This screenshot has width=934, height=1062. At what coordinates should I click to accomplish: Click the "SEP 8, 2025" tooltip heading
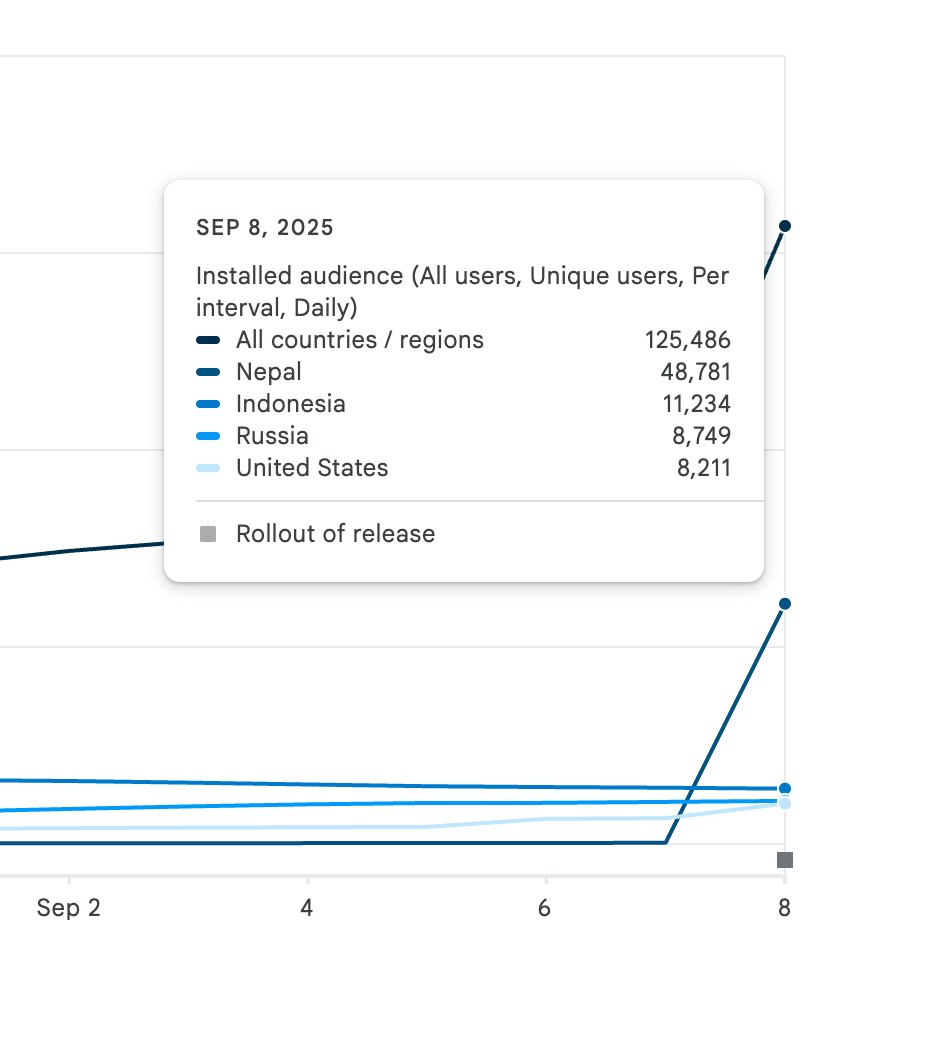click(x=265, y=228)
